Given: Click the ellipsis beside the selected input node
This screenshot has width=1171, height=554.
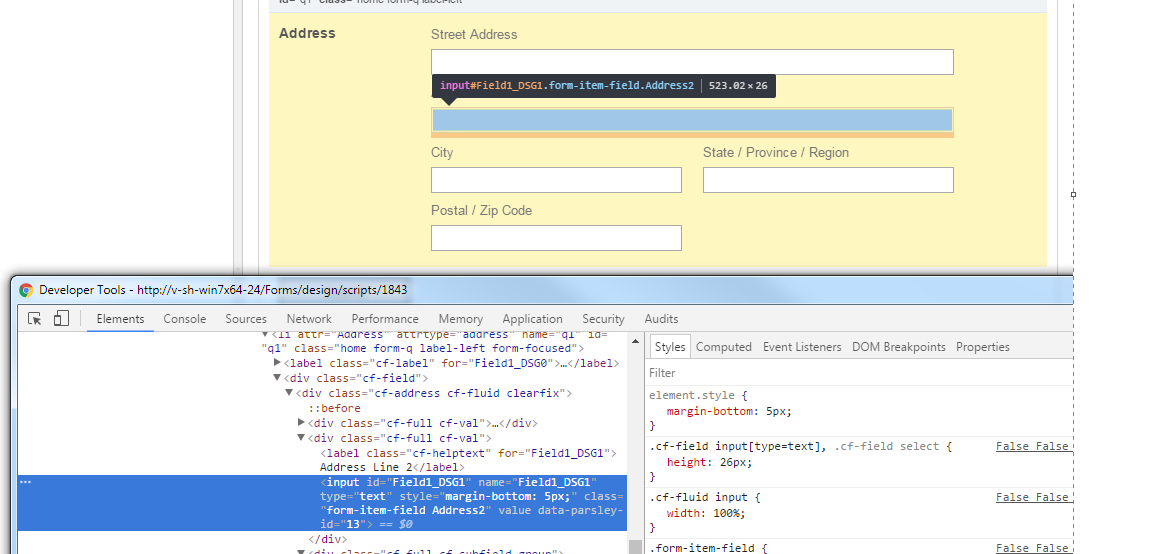Looking at the screenshot, I should [x=26, y=482].
